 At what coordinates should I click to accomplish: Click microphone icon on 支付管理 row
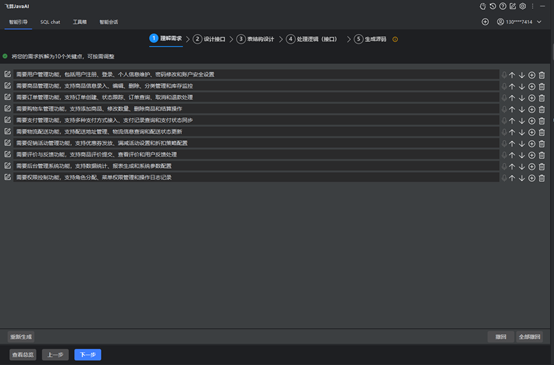point(504,120)
